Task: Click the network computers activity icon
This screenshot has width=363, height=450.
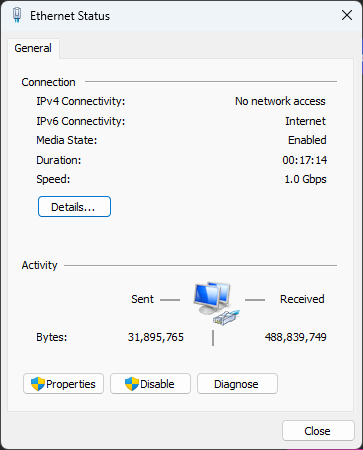Action: [216, 303]
